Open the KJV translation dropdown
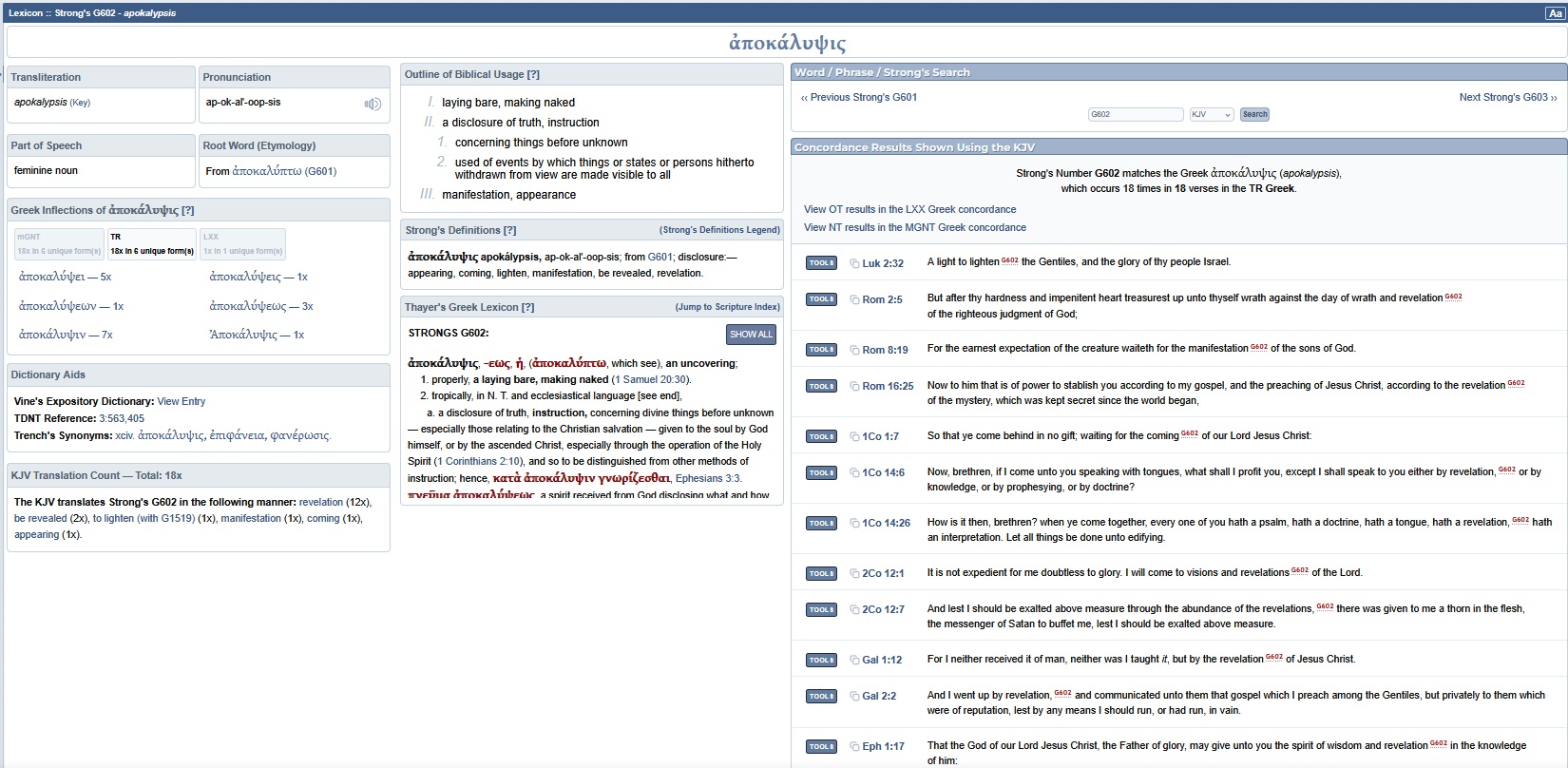This screenshot has height=768, width=1568. [1212, 114]
